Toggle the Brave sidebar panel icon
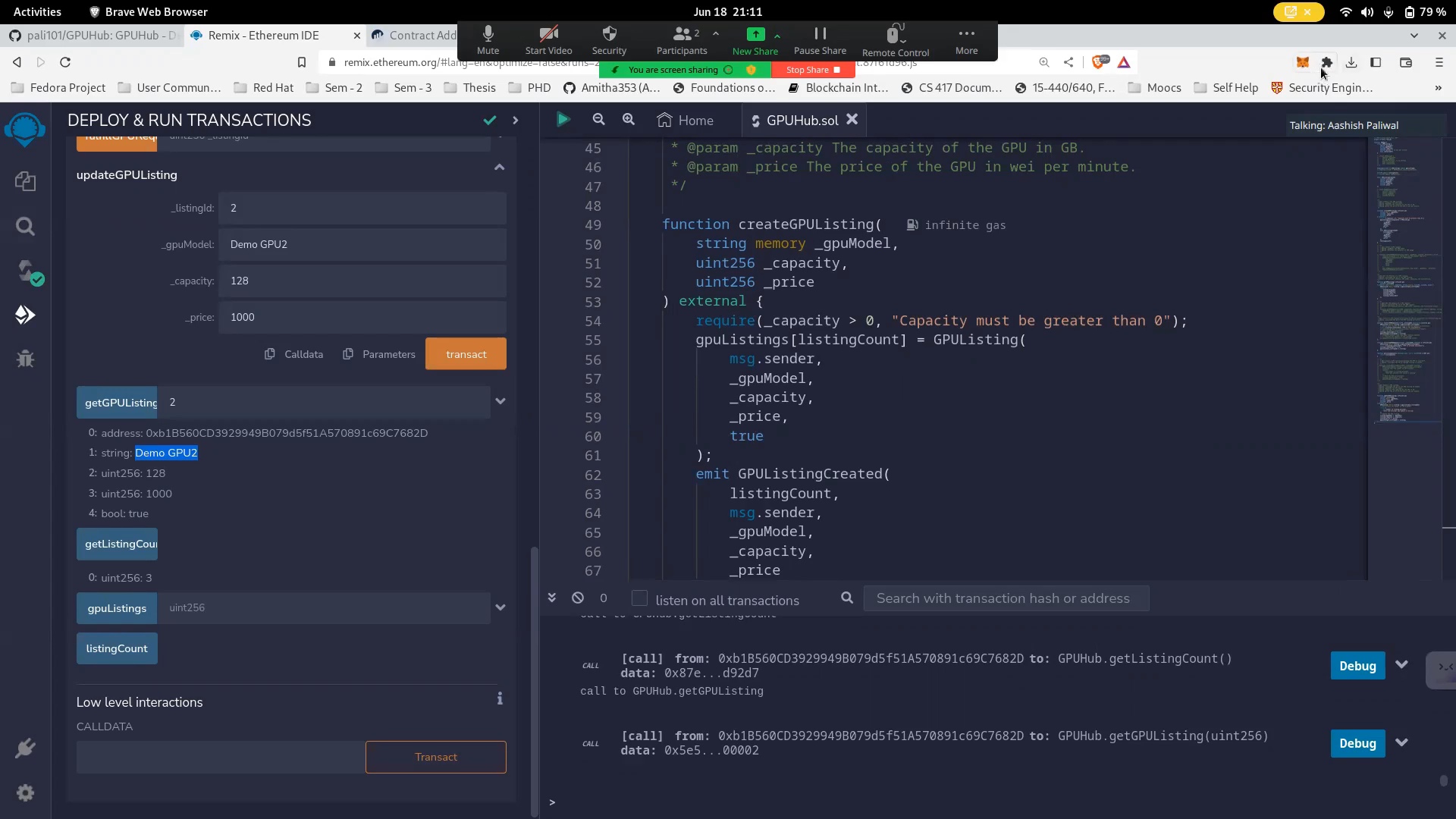Screen dimensions: 1456x819 (x=1375, y=62)
